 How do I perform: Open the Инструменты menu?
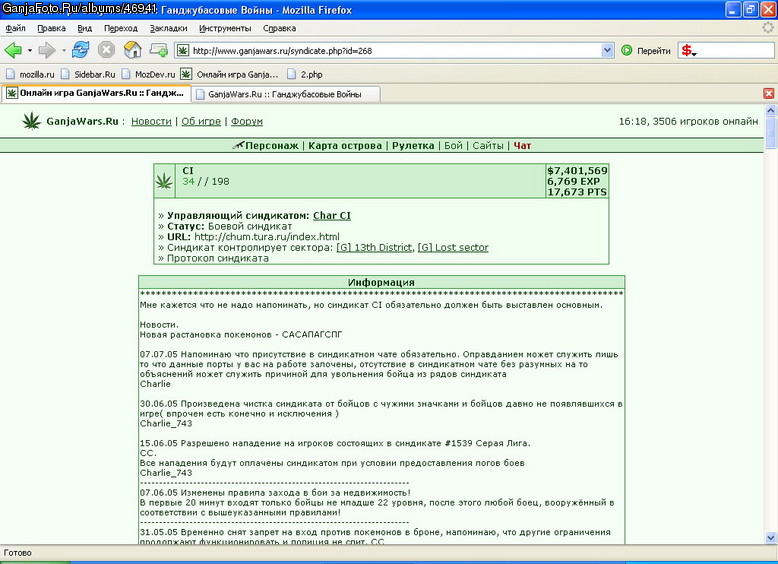(x=225, y=28)
